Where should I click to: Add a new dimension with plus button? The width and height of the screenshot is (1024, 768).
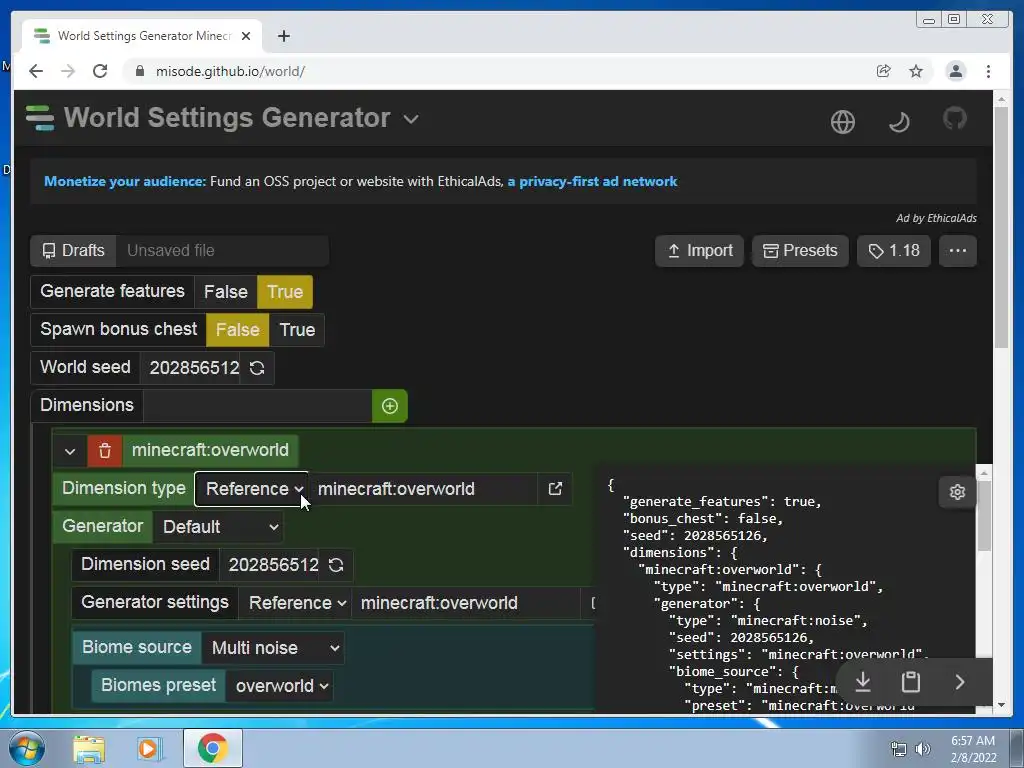[x=390, y=406]
